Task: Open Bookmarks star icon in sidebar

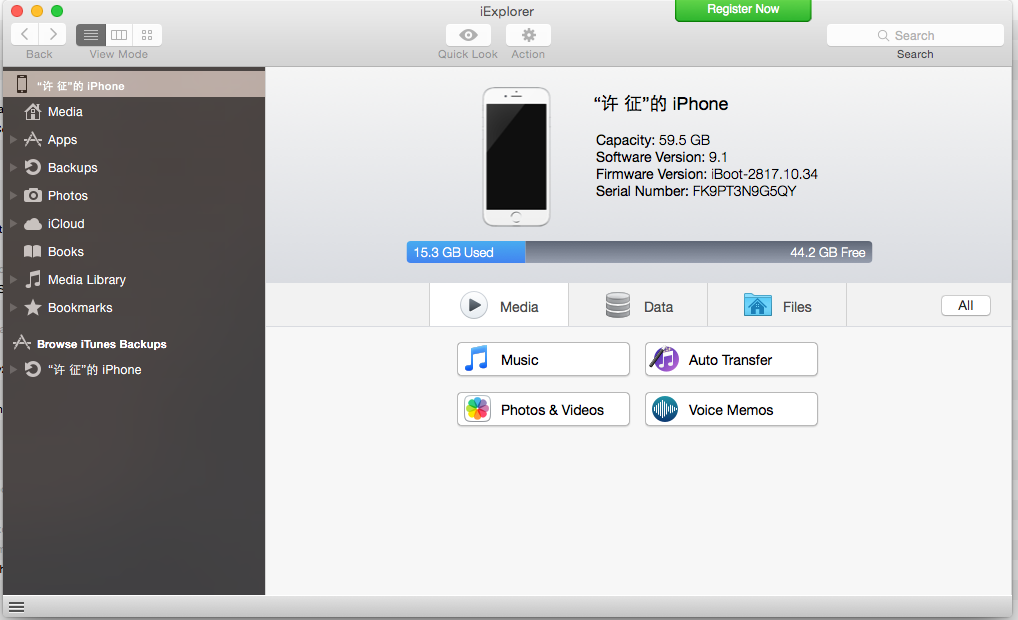Action: pyautogui.click(x=32, y=307)
